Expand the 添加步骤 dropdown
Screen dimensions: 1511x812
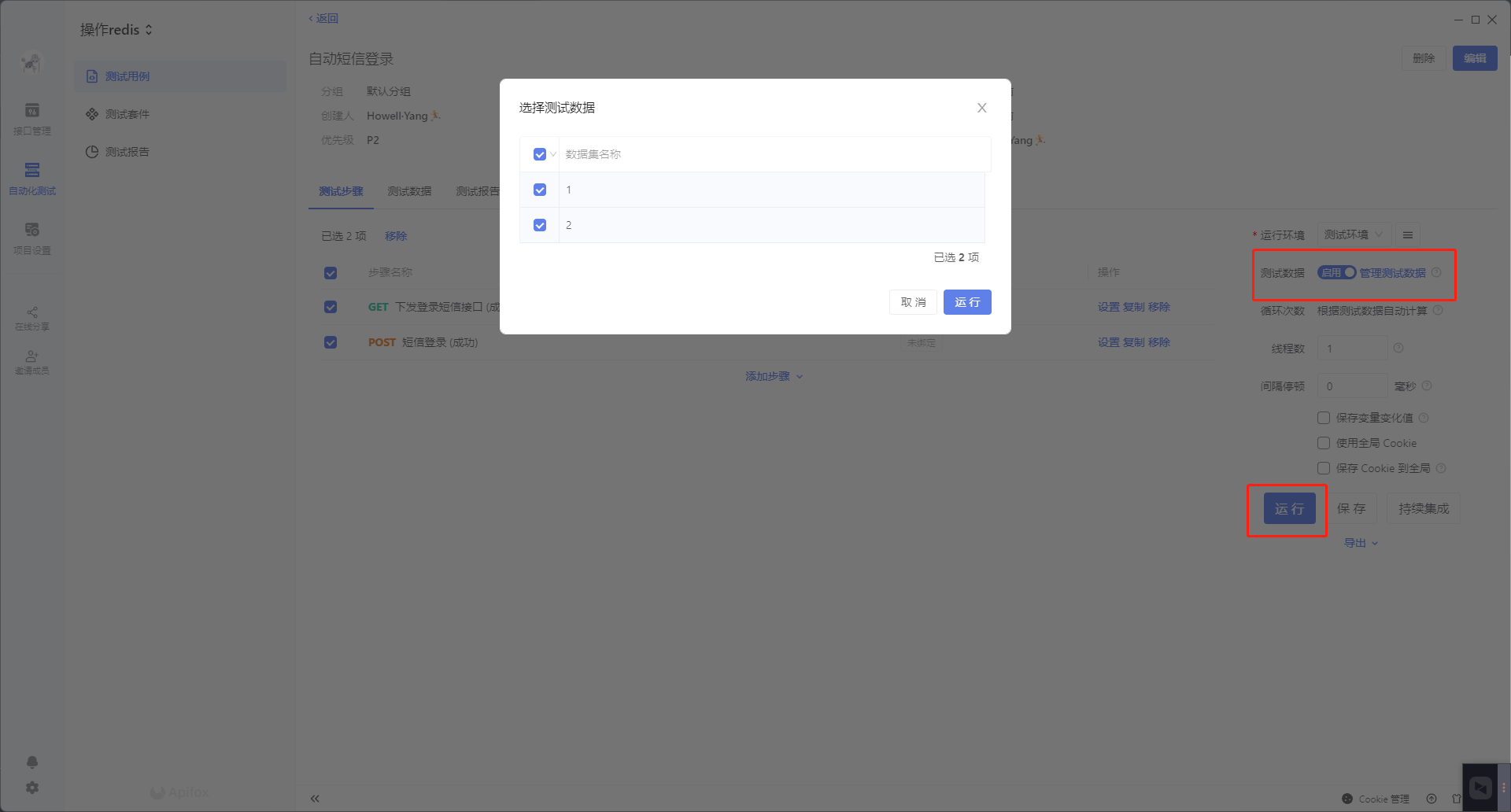pos(774,376)
